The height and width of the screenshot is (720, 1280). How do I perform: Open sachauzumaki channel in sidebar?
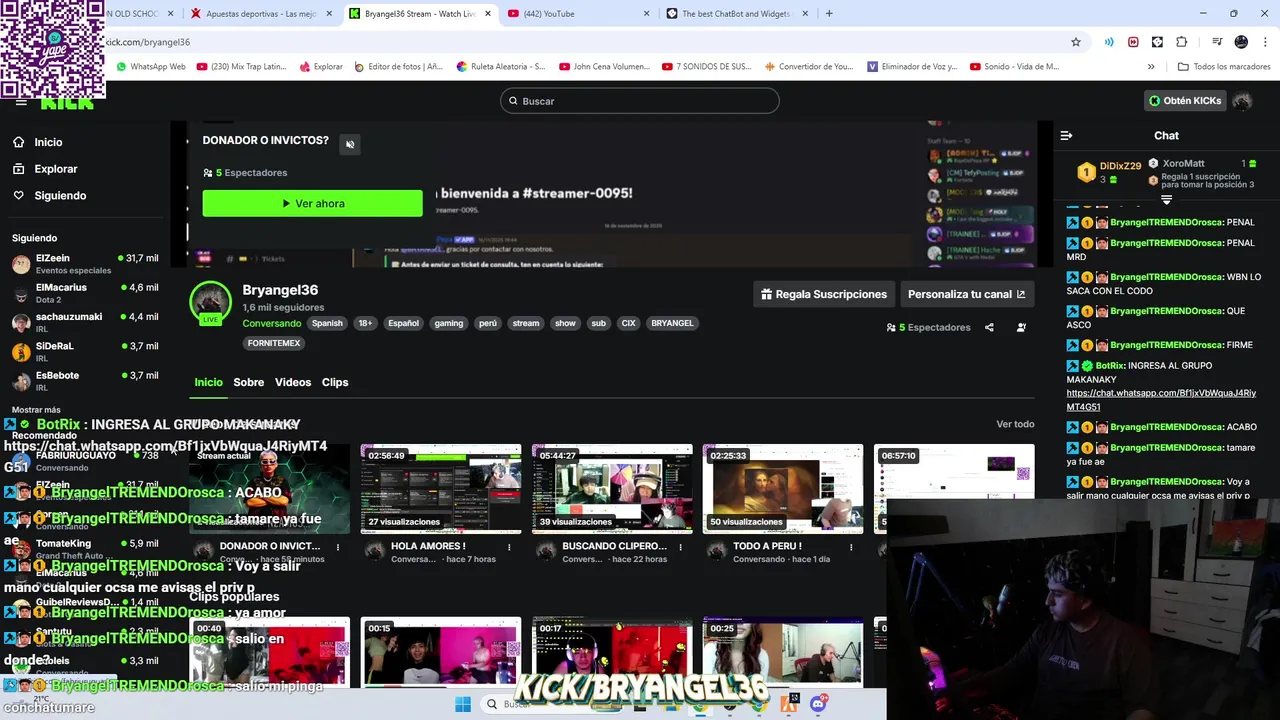(x=85, y=322)
